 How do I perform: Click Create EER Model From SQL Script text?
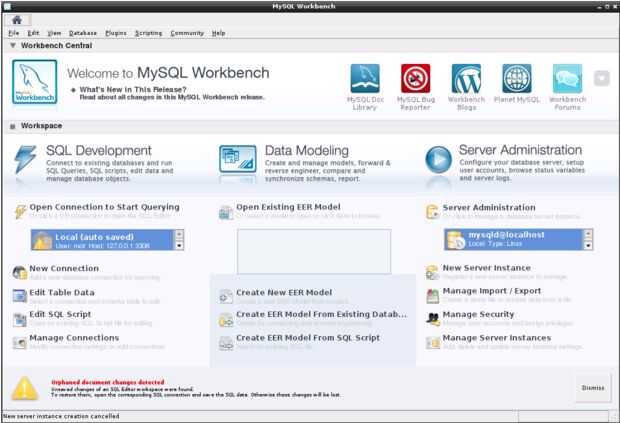308,338
